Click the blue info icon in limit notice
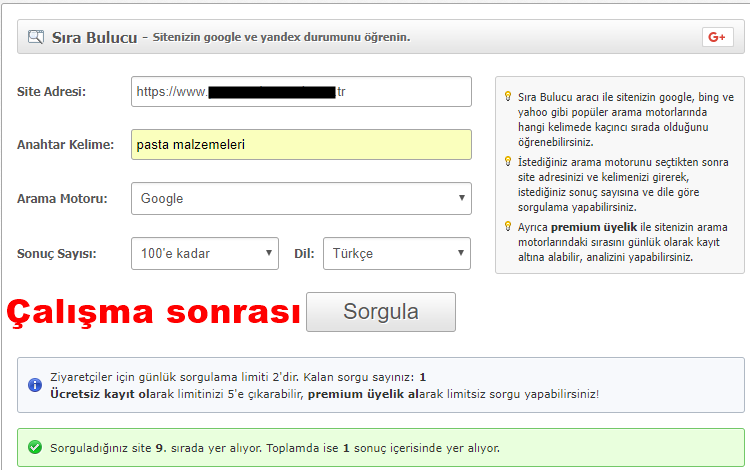Screen dimensions: 750x470 (x=35, y=378)
